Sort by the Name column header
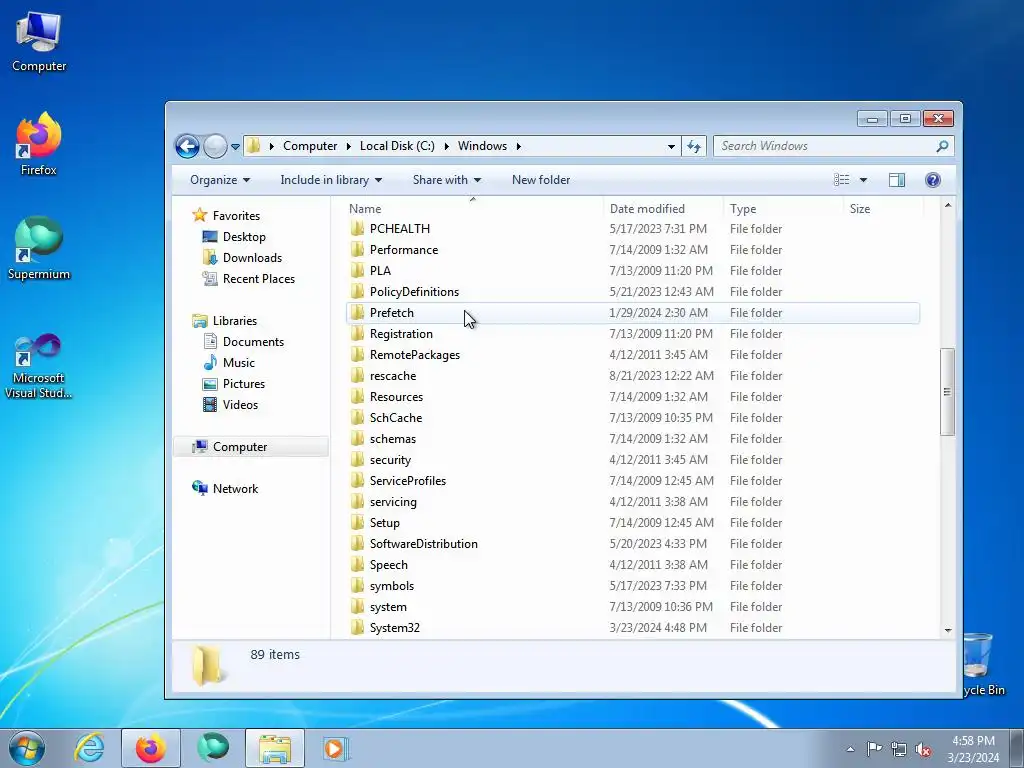The image size is (1024, 768). pos(473,209)
